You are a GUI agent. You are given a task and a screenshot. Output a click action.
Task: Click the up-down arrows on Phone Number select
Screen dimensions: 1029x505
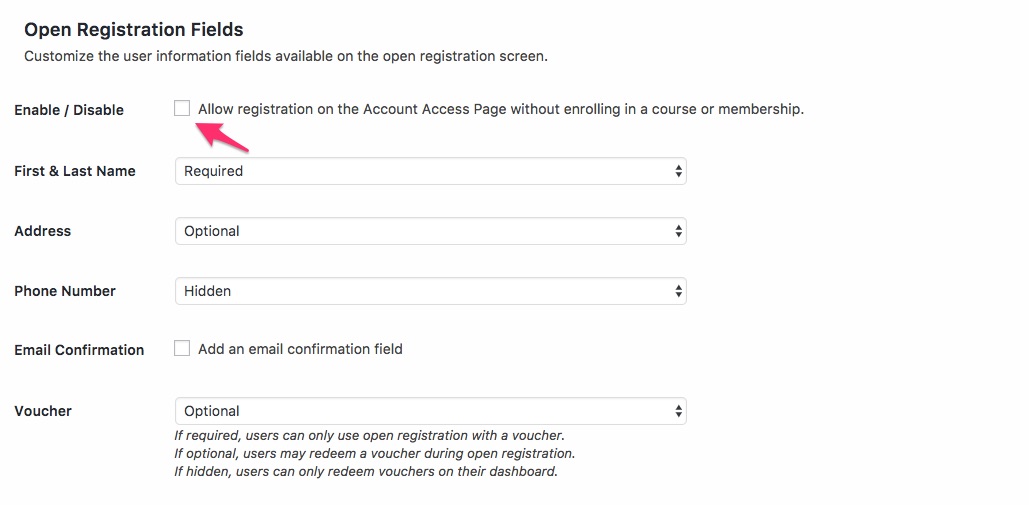[x=679, y=291]
